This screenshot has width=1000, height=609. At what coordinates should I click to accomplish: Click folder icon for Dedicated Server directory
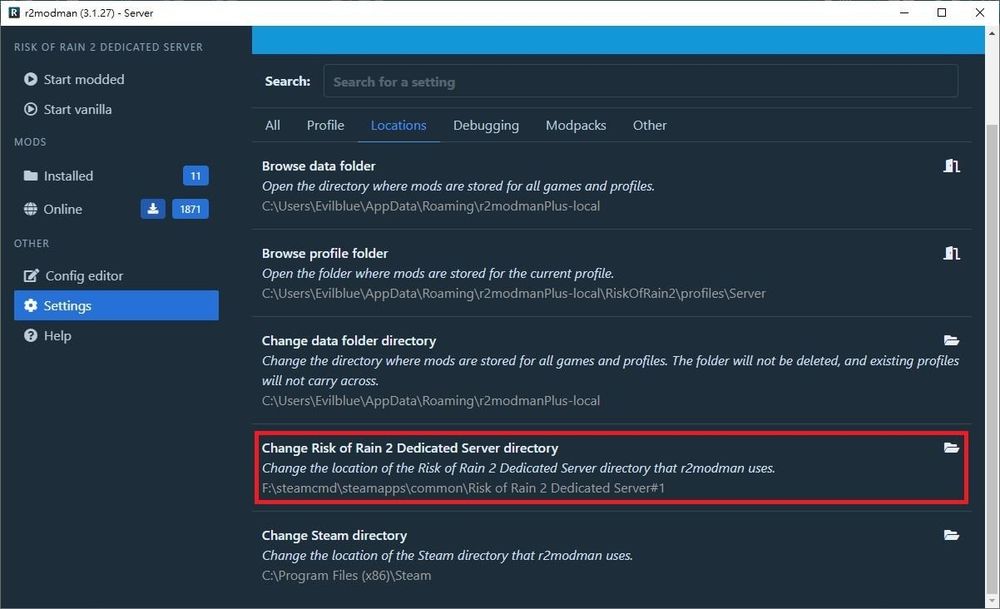(x=951, y=448)
